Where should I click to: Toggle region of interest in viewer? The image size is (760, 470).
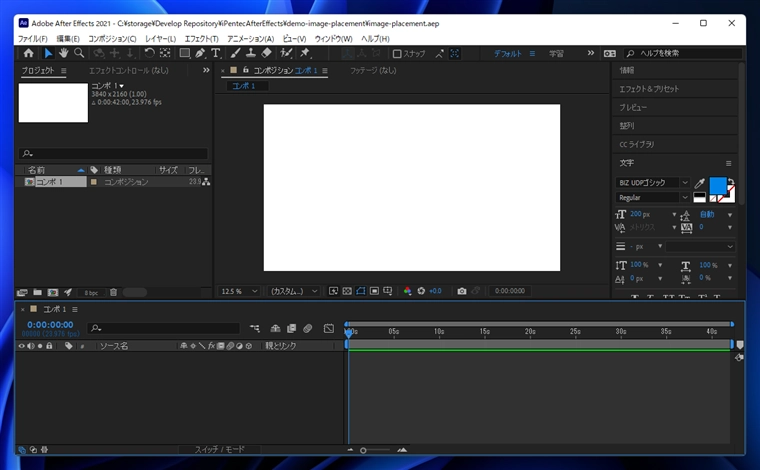click(374, 291)
